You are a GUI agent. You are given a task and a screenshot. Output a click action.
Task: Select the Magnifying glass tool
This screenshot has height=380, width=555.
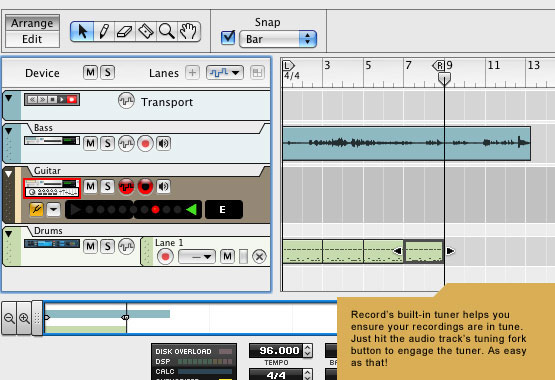166,31
